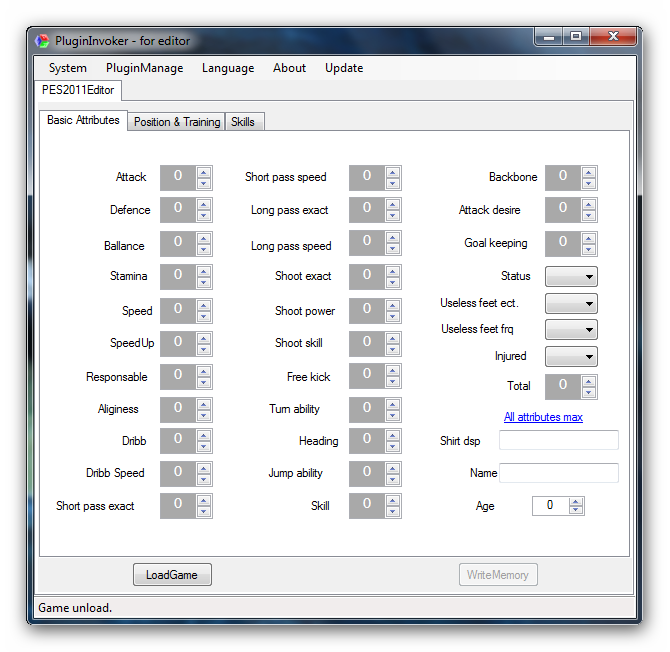Decrease the SpeedUp value with down arrow
The width and height of the screenshot is (670, 652).
click(x=204, y=349)
